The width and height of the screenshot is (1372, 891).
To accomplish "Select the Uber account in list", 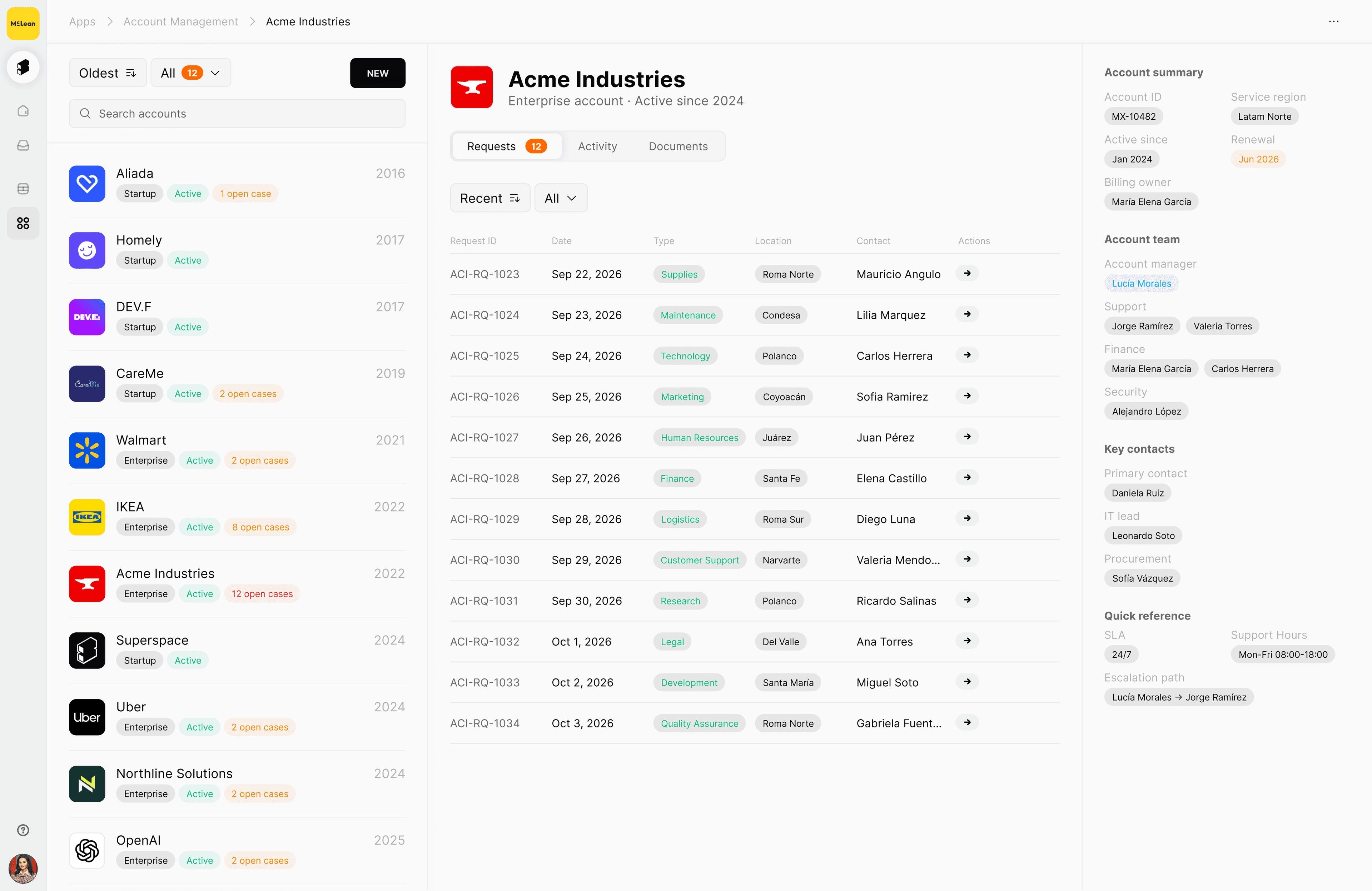I will [x=237, y=717].
